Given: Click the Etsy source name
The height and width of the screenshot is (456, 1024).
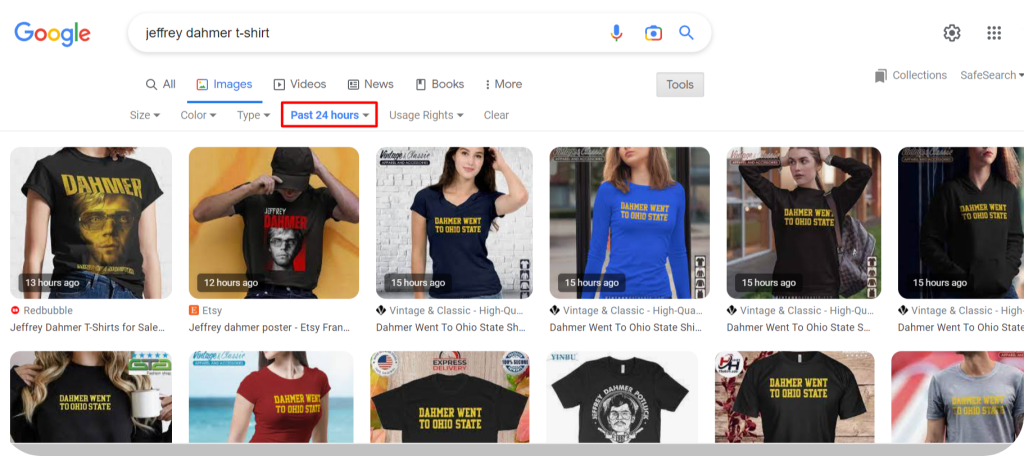Looking at the screenshot, I should click(x=212, y=310).
